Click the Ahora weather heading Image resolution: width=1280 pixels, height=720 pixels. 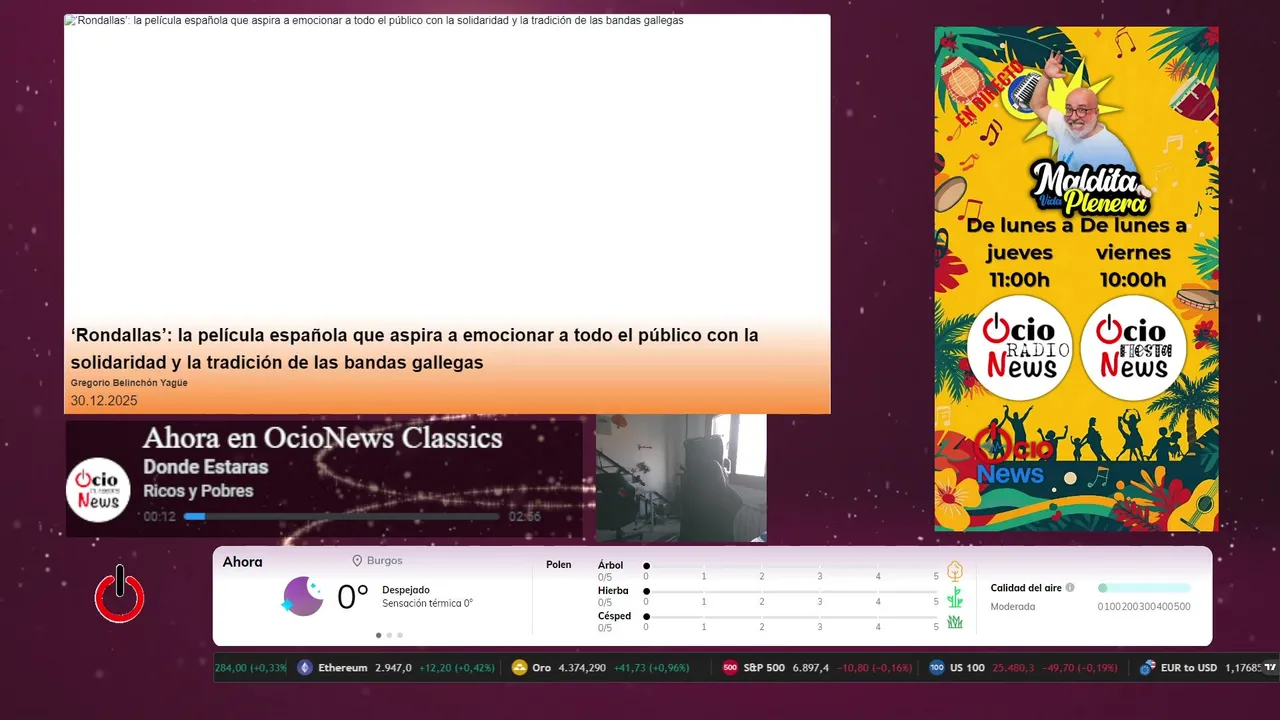pos(243,562)
